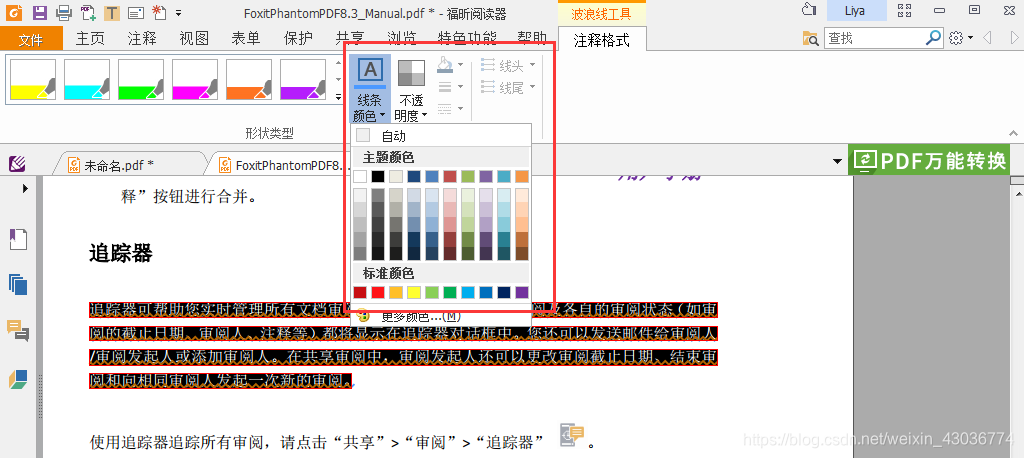Expand the left navigation panel arrow

(x=25, y=188)
